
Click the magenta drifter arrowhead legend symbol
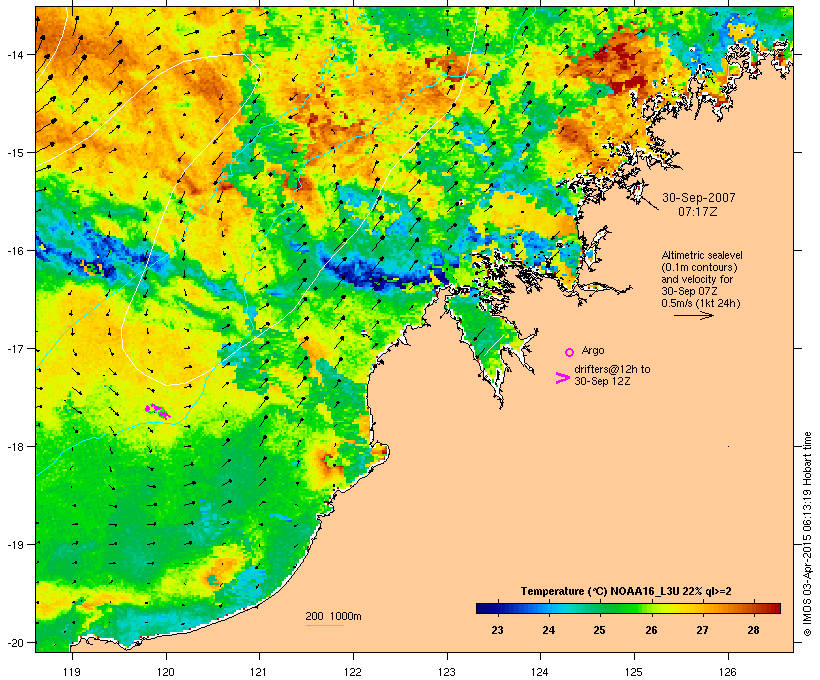point(562,378)
